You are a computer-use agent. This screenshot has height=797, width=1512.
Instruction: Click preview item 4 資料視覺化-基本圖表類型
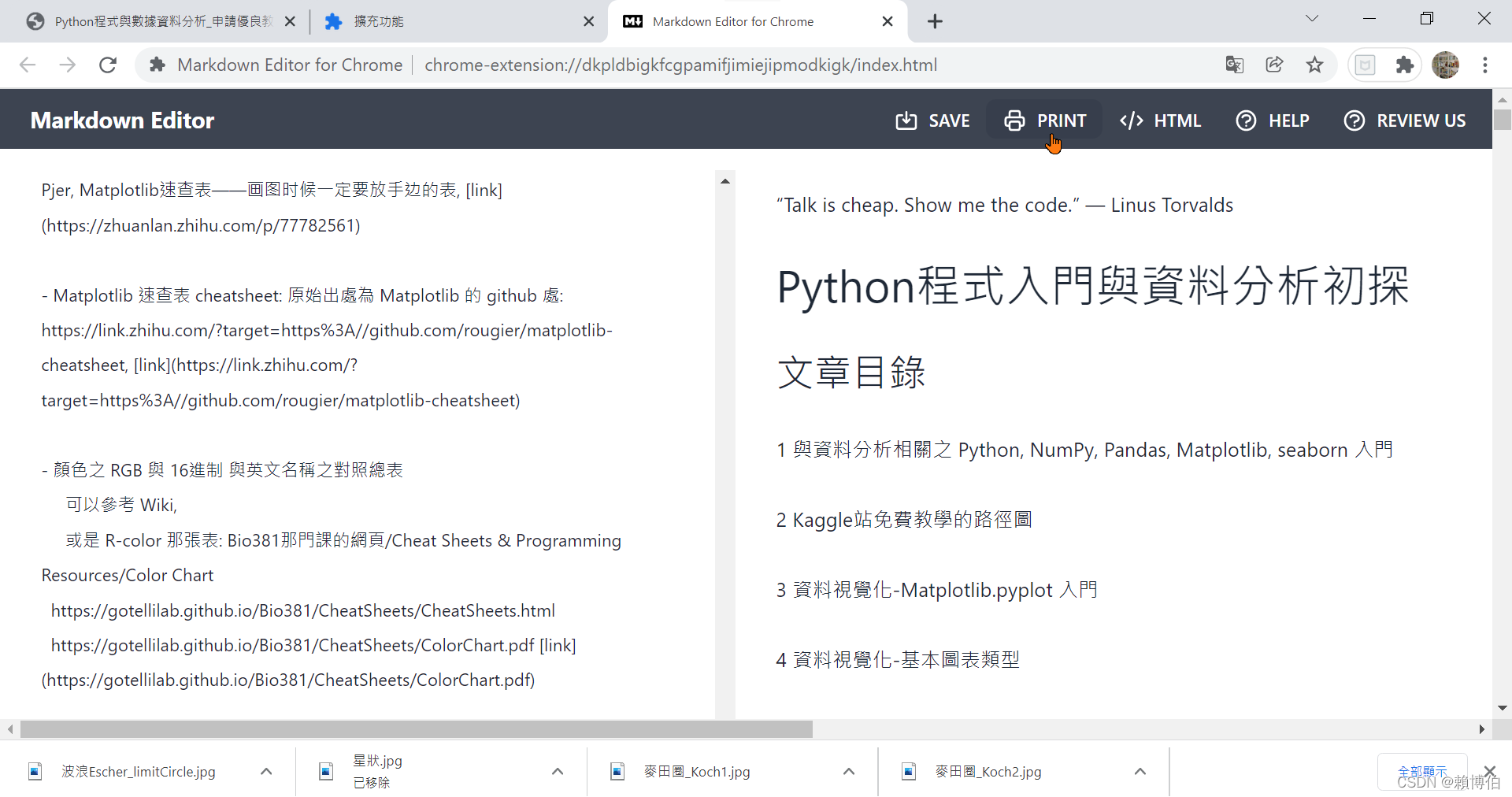pos(898,659)
